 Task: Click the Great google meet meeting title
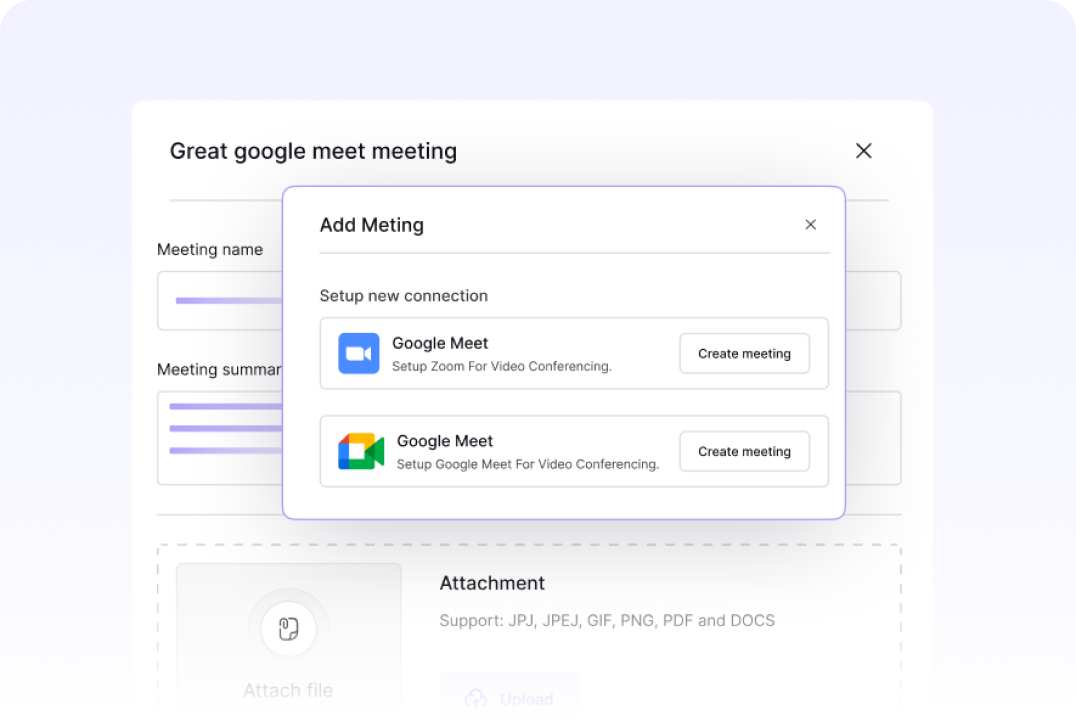pos(314,151)
